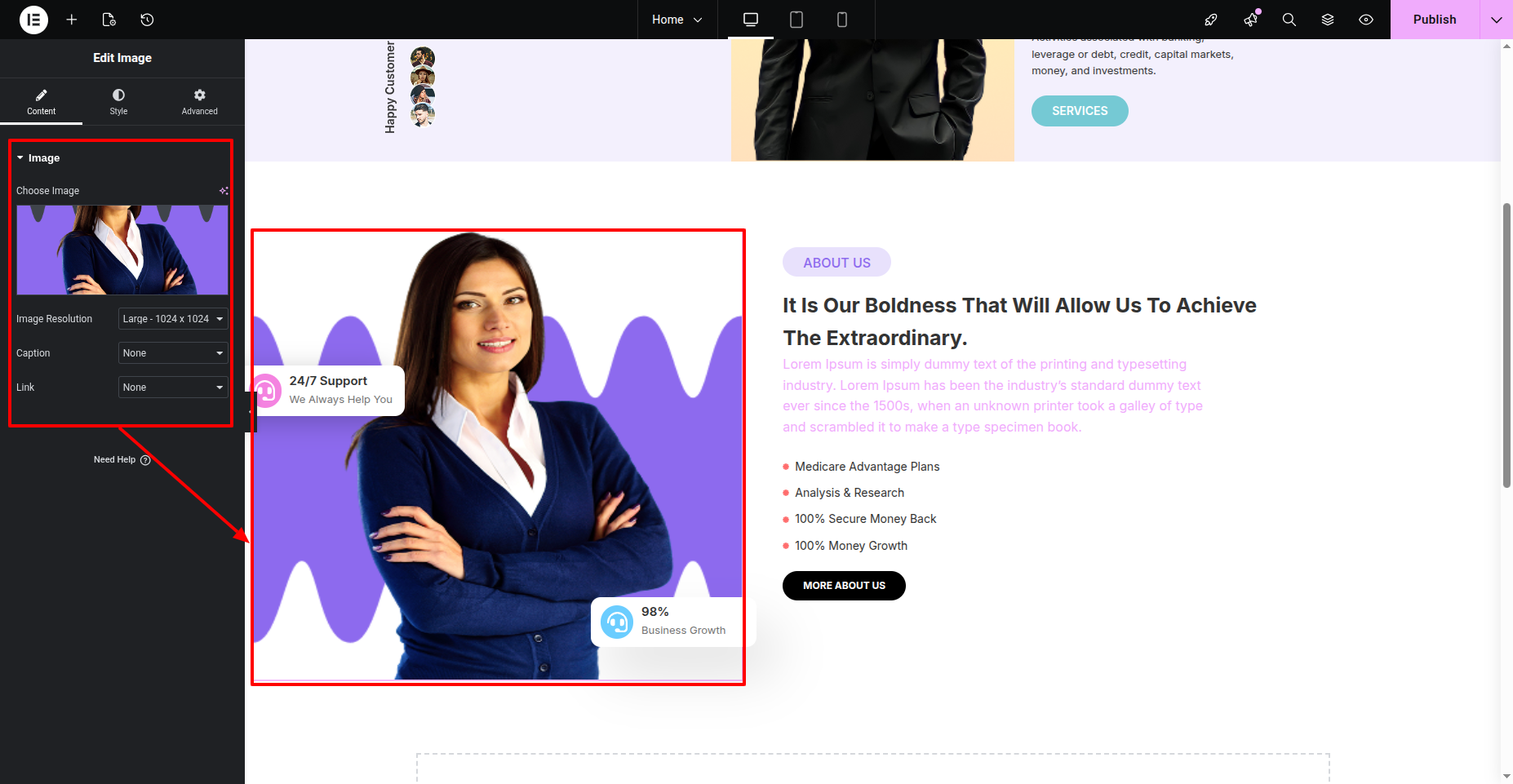Add a new element with plus icon
1513x784 pixels.
[x=72, y=20]
